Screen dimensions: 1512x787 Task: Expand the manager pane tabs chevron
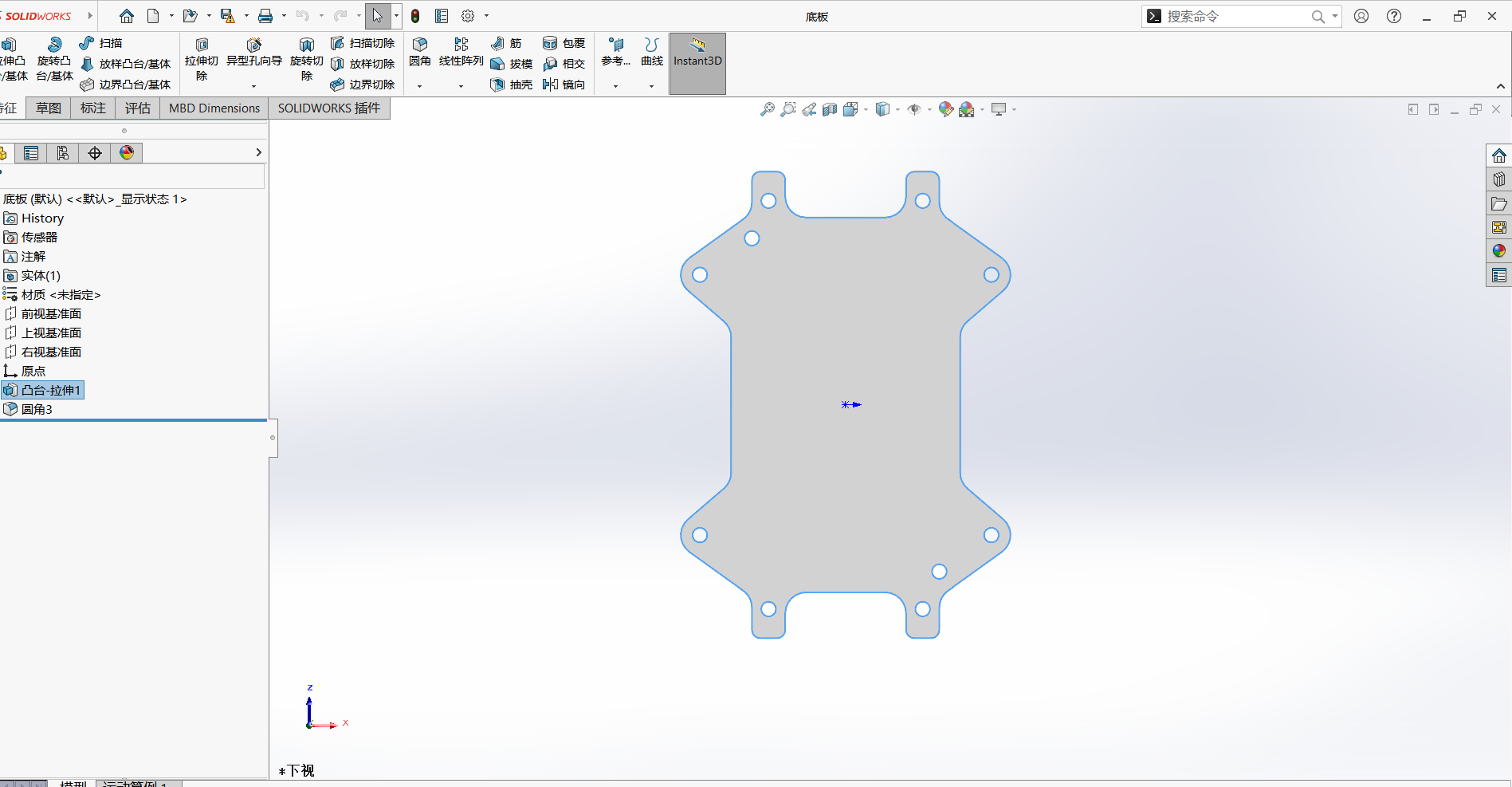[x=258, y=152]
